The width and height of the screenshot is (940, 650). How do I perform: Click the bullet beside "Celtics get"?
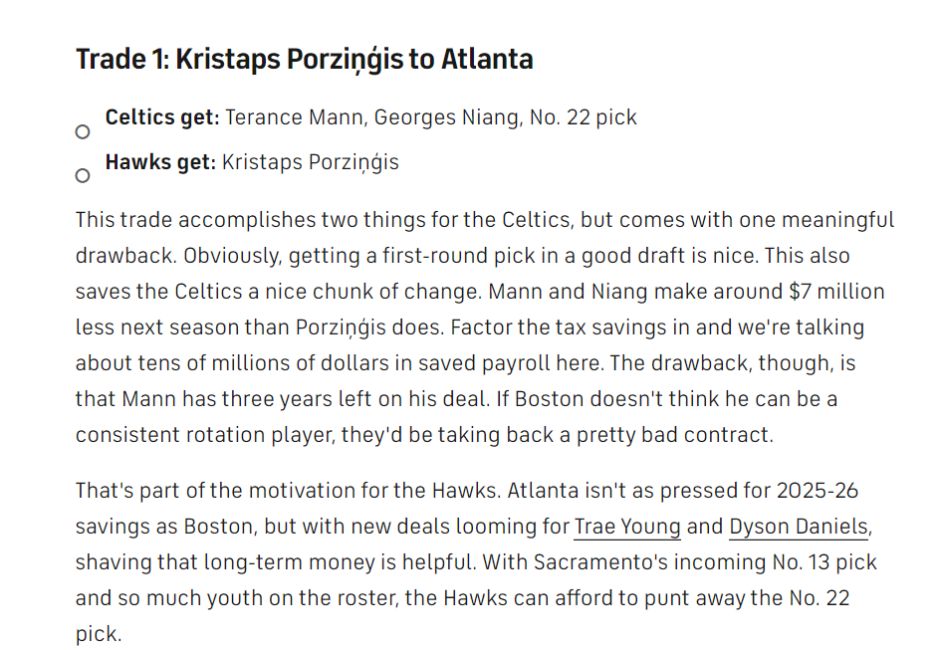point(83,132)
